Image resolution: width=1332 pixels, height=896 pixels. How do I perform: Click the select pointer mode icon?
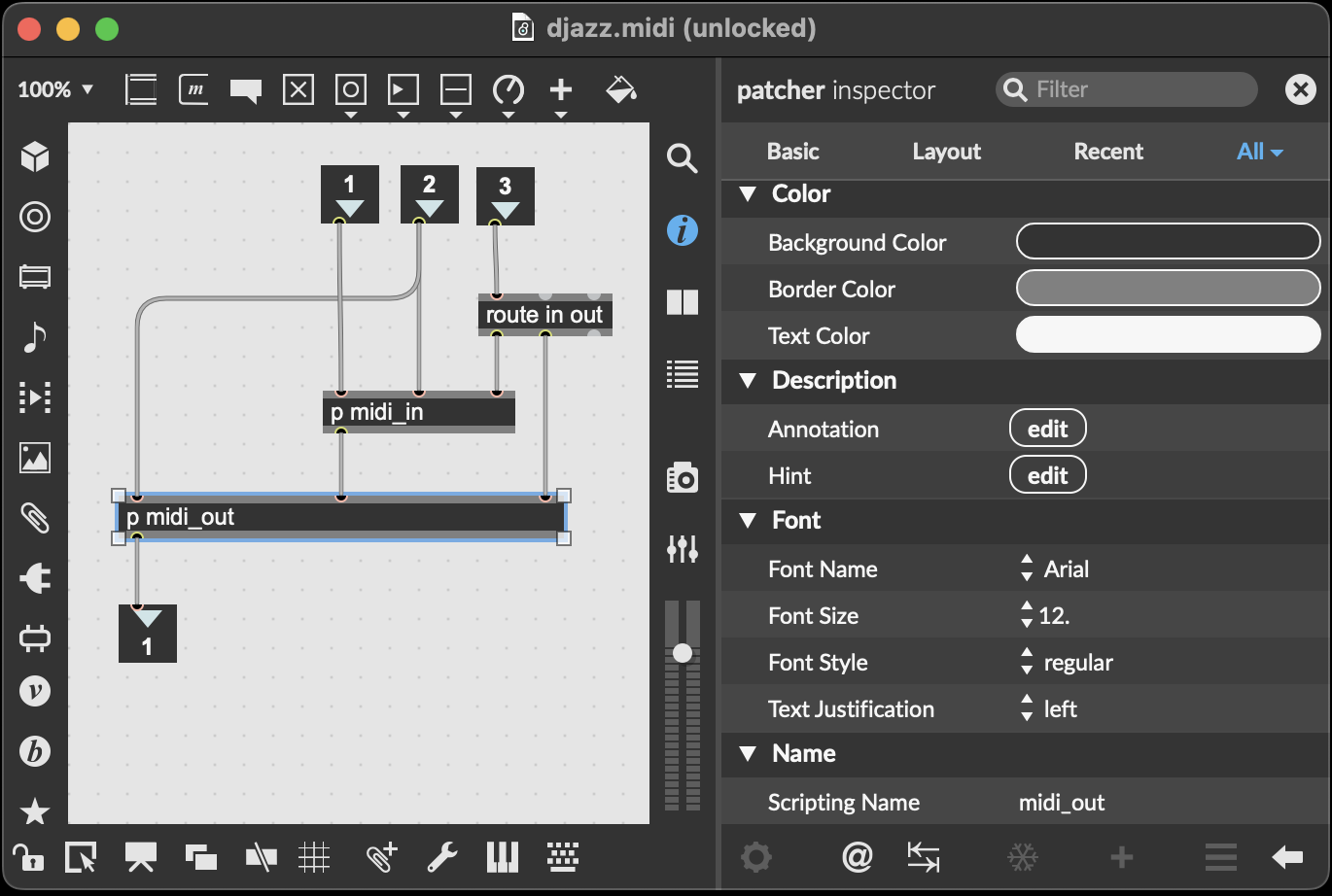coord(81,856)
